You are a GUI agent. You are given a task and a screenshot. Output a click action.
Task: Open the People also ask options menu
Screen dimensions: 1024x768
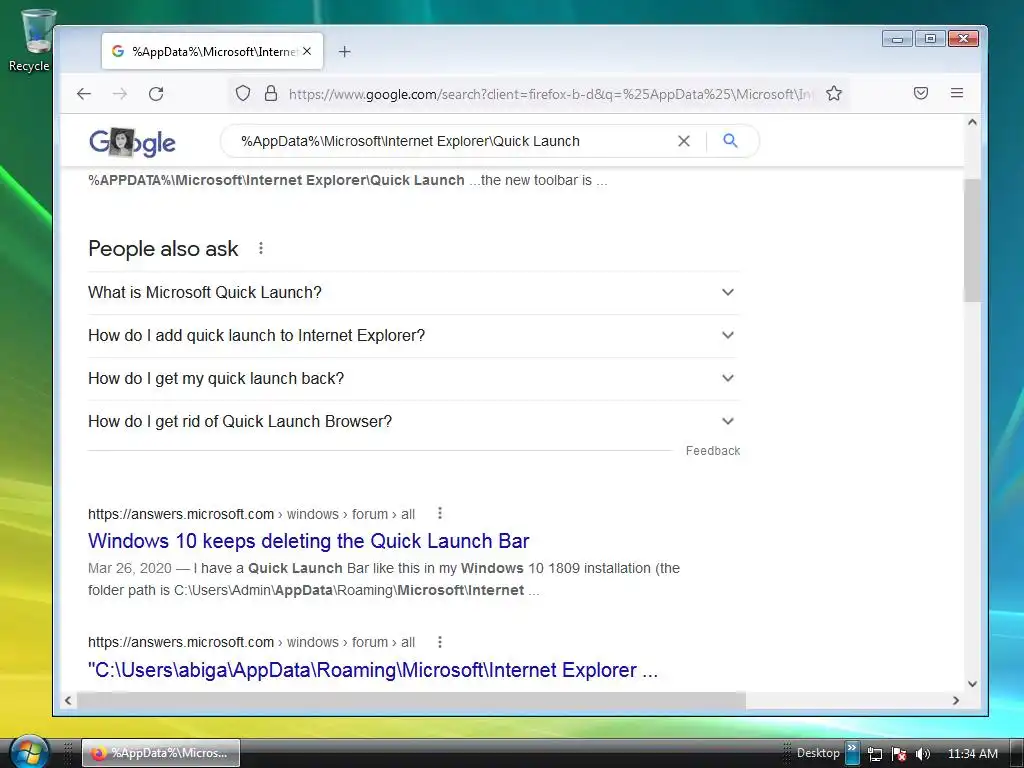point(261,248)
